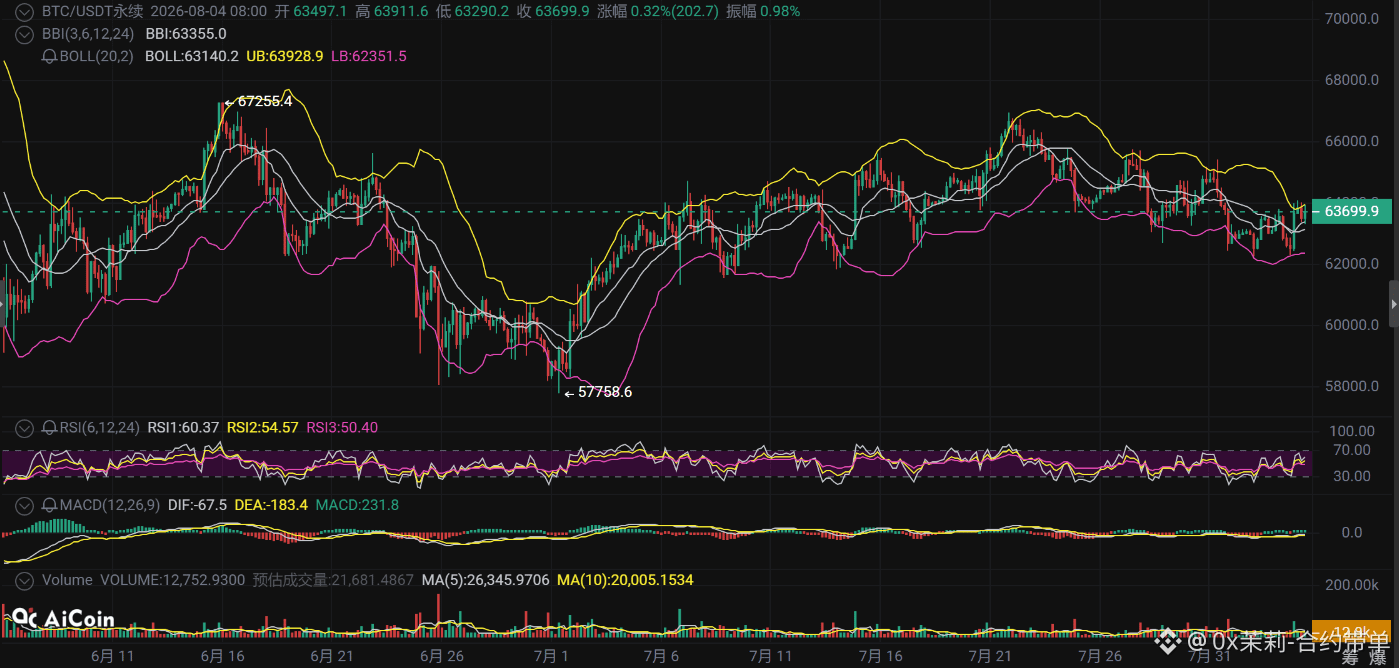Image resolution: width=1399 pixels, height=668 pixels.
Task: Open RSI(6,12,24) indicator settings label
Action: (x=100, y=428)
